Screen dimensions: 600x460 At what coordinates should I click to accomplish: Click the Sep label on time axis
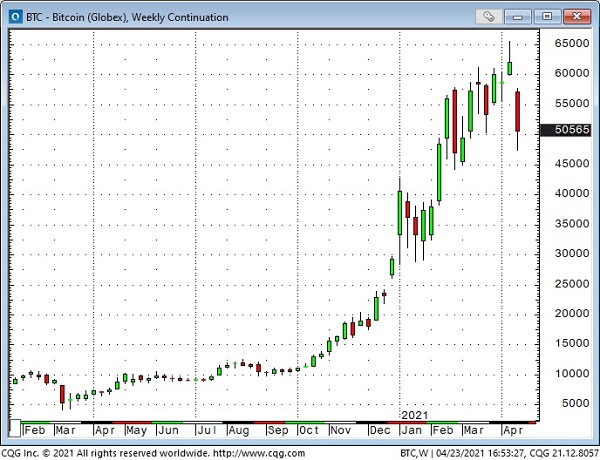(x=278, y=431)
